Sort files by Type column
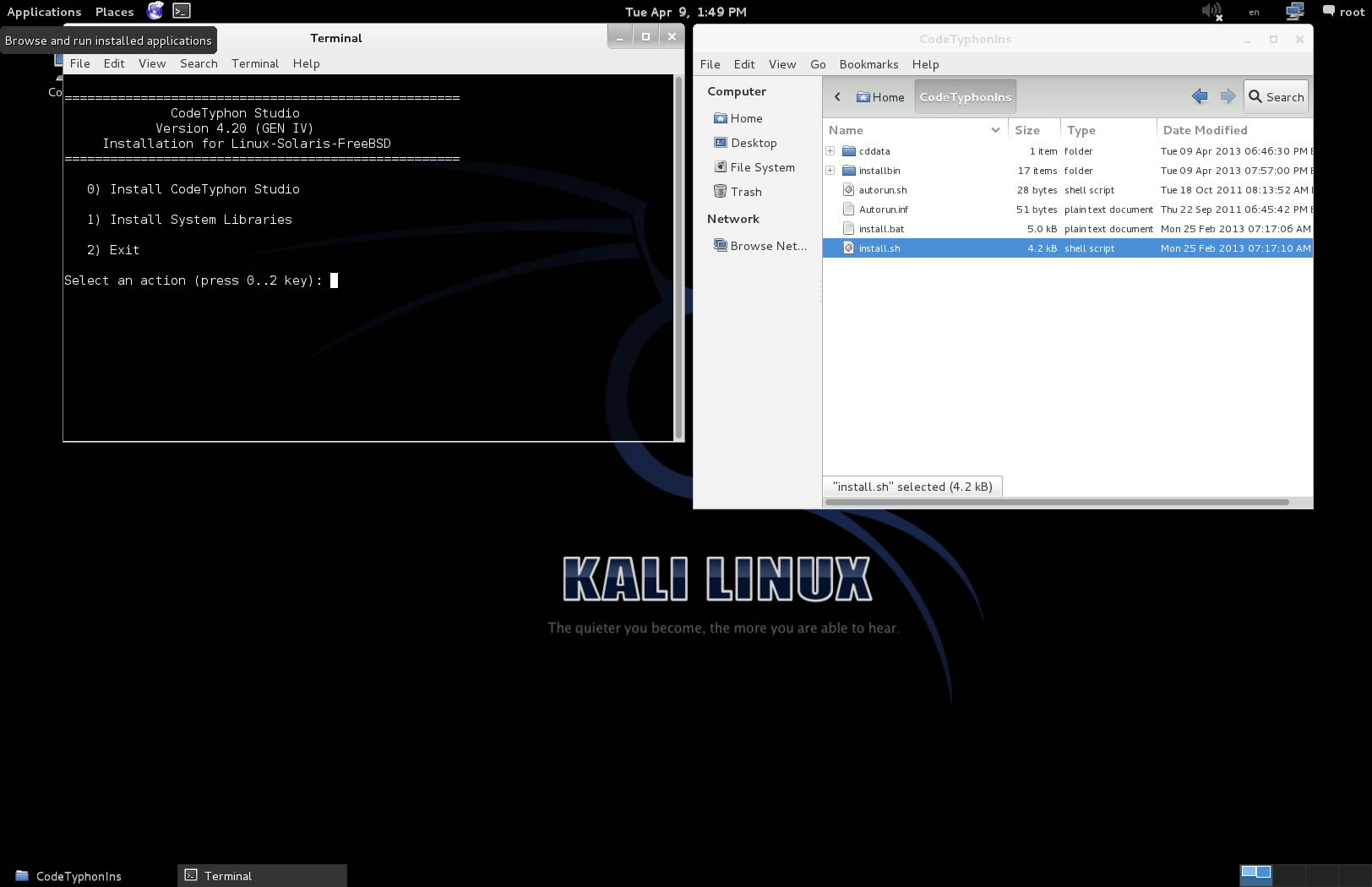Viewport: 1372px width, 887px height. pos(1108,130)
